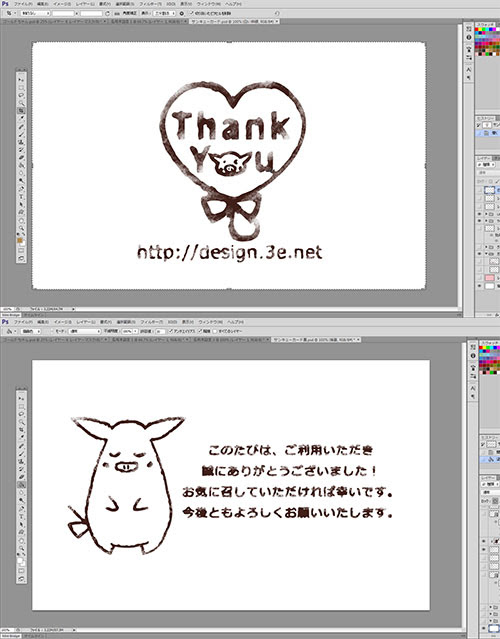
Task: Click 許容値 tolerance field in bottom options bar
Action: pos(160,331)
